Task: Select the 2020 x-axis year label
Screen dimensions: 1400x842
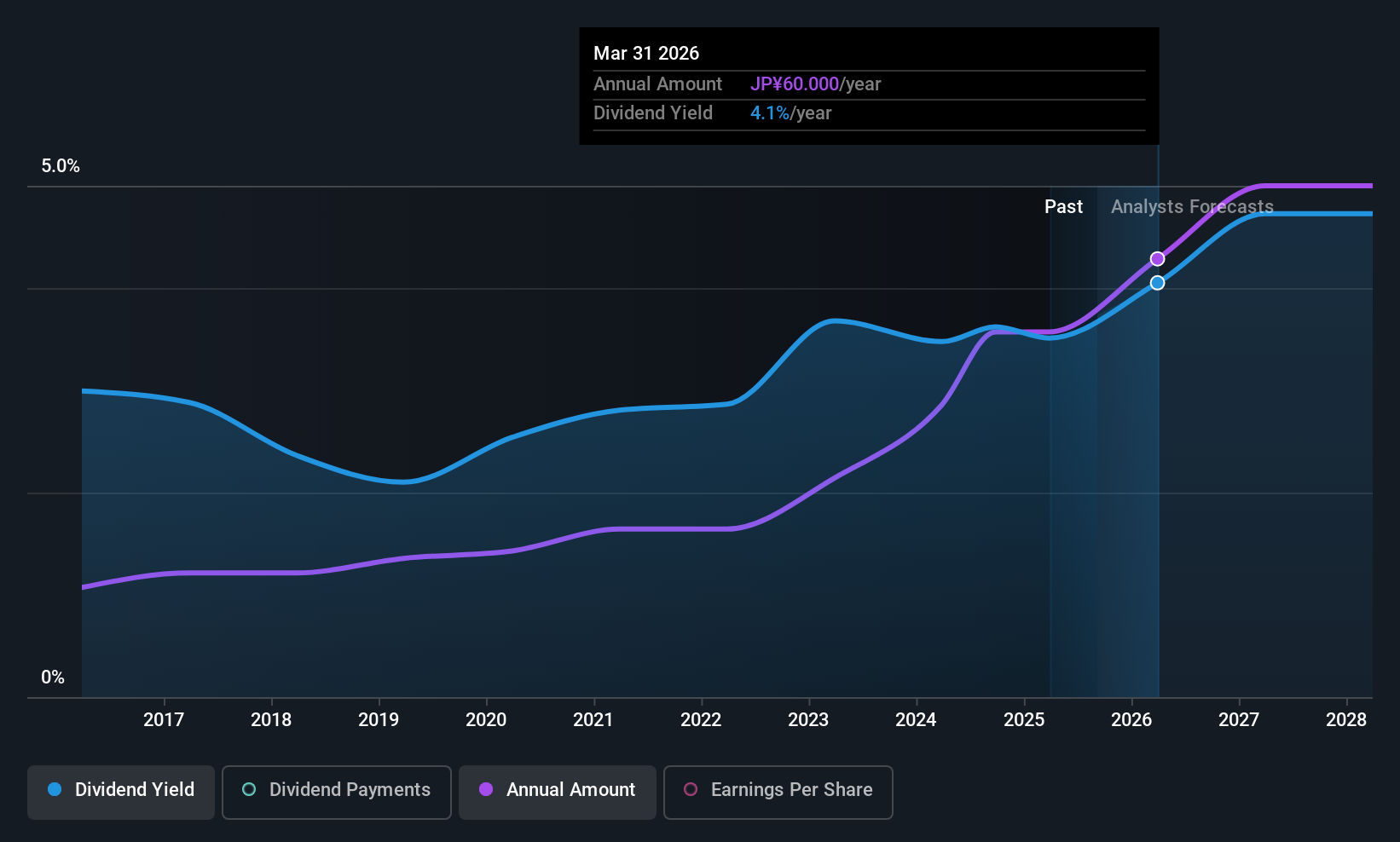Action: click(486, 719)
